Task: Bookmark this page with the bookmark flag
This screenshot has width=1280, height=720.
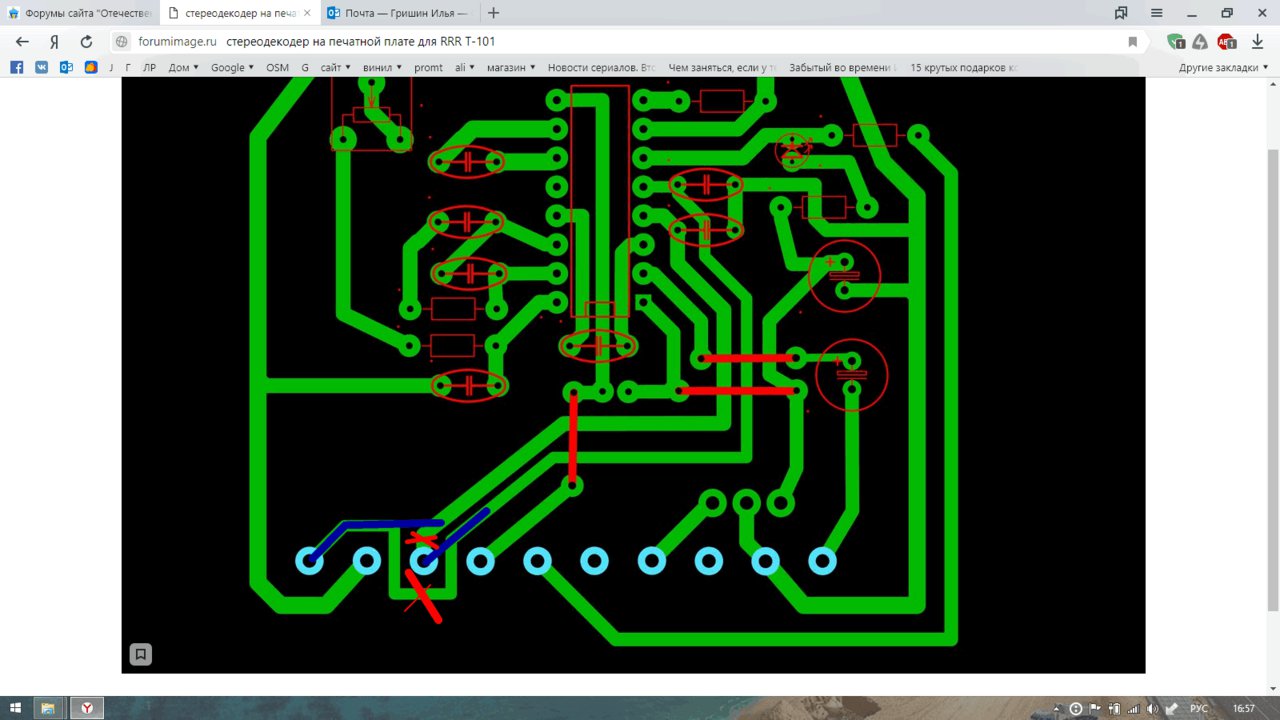Action: click(1133, 42)
